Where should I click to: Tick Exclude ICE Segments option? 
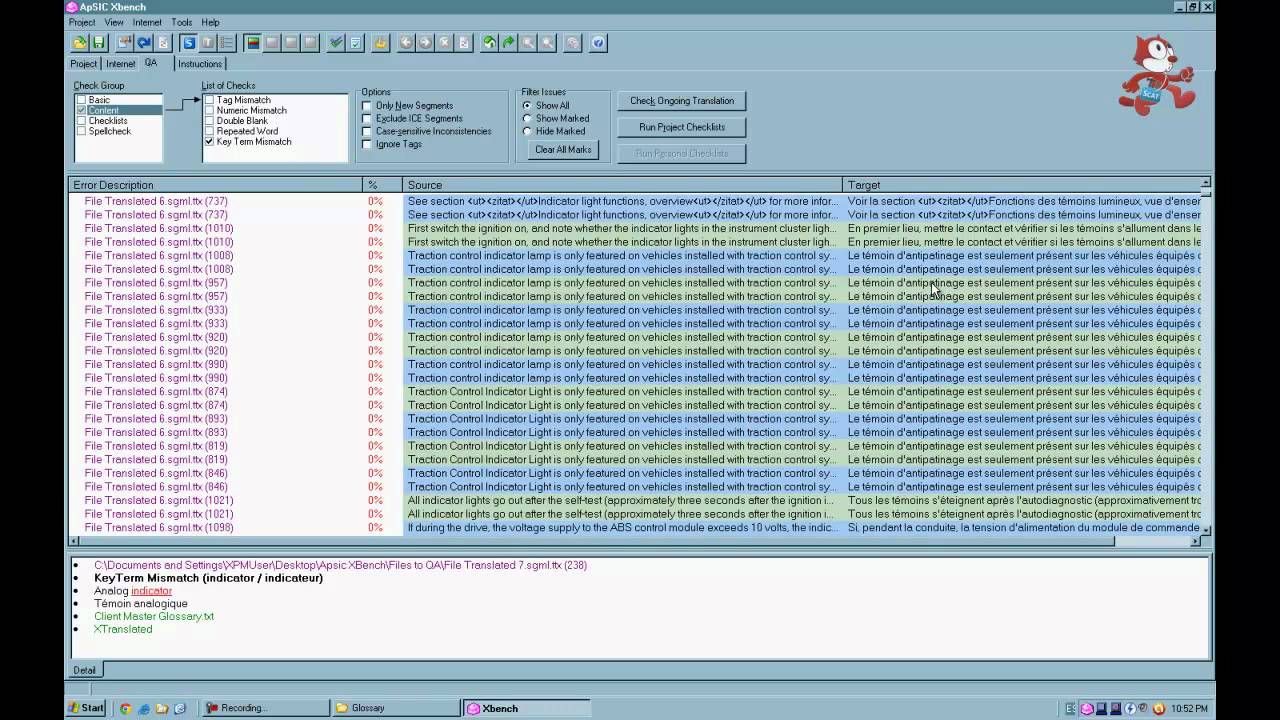[x=367, y=118]
